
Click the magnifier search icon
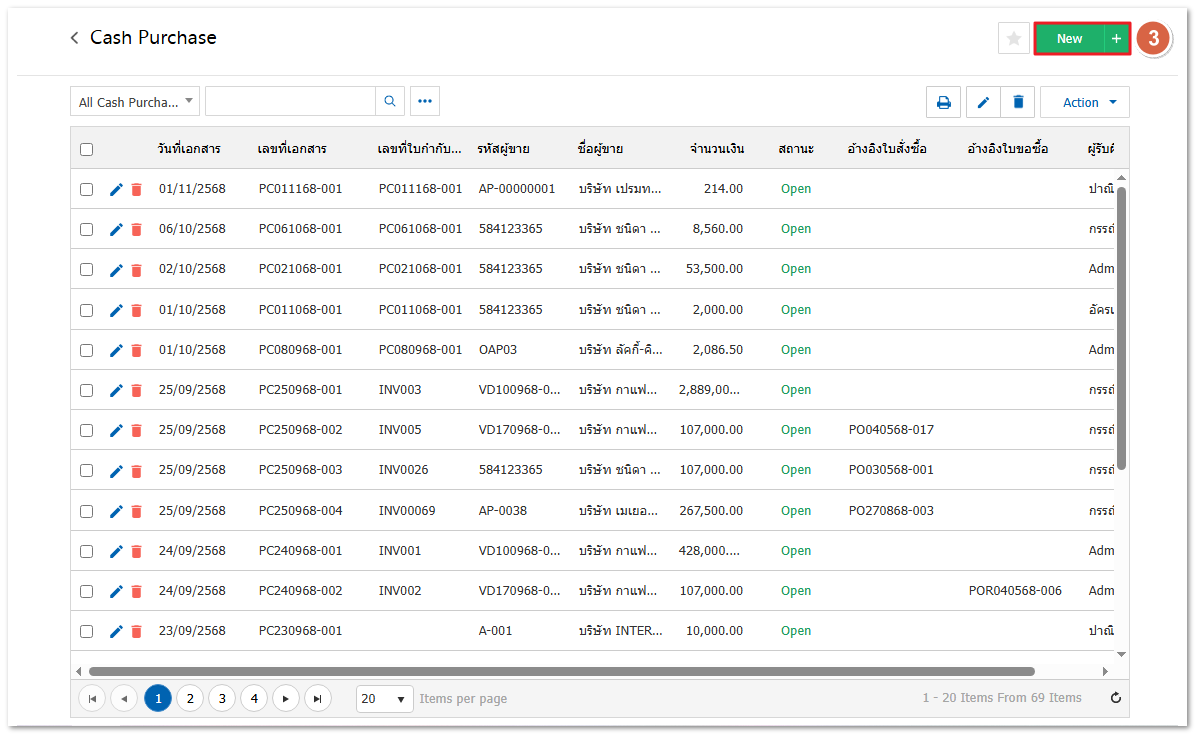tap(390, 101)
